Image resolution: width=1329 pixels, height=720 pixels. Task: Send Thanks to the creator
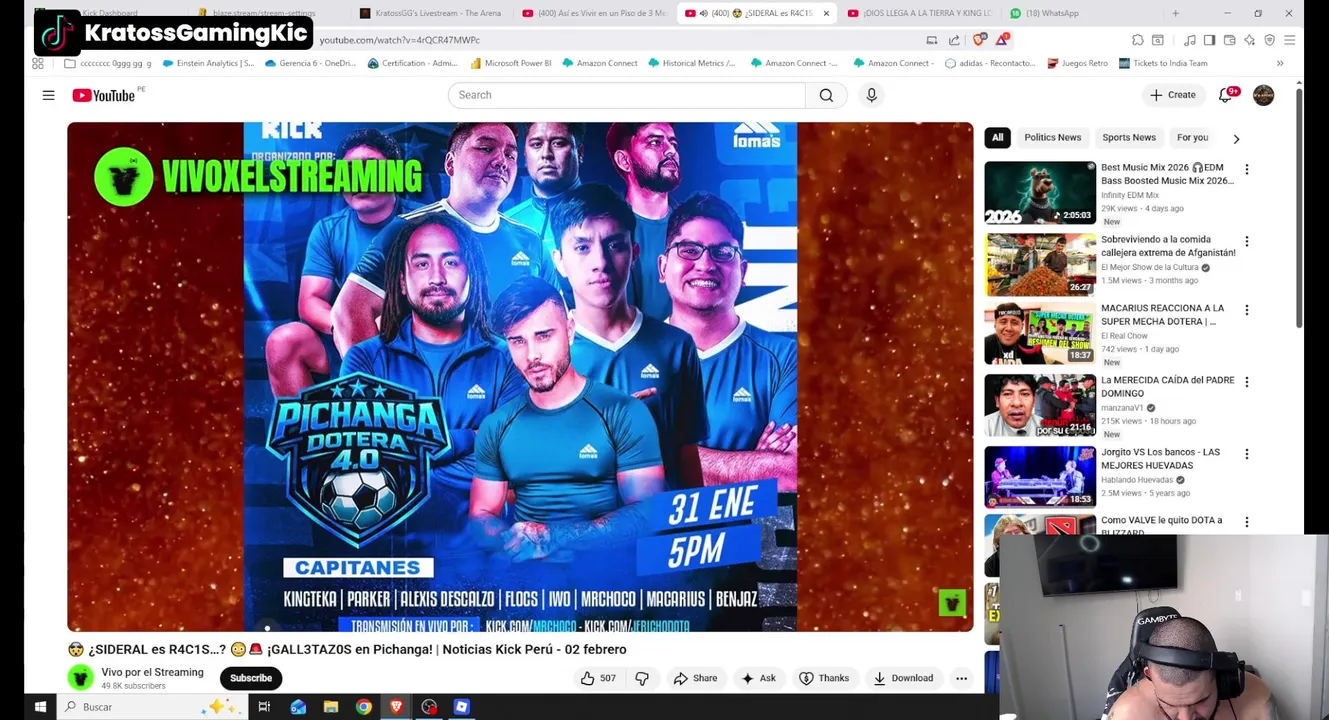[x=824, y=678]
